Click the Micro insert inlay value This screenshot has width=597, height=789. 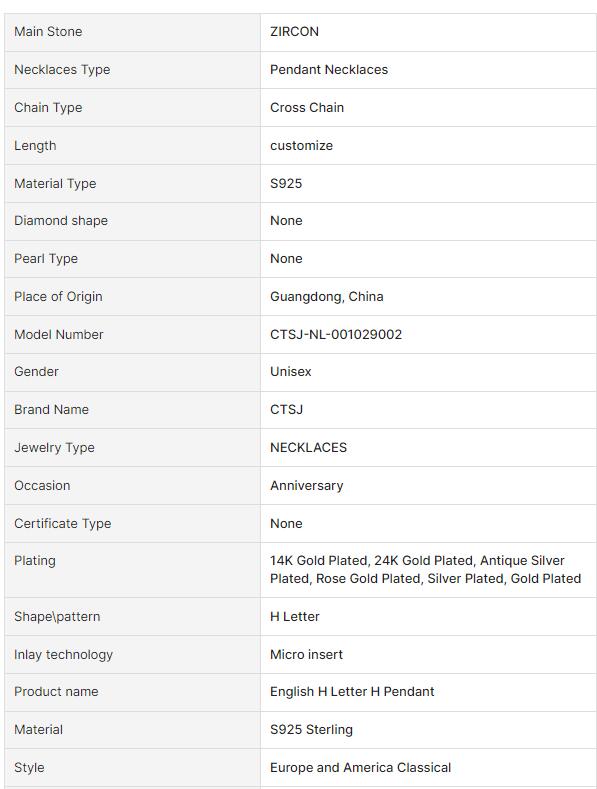click(x=306, y=655)
